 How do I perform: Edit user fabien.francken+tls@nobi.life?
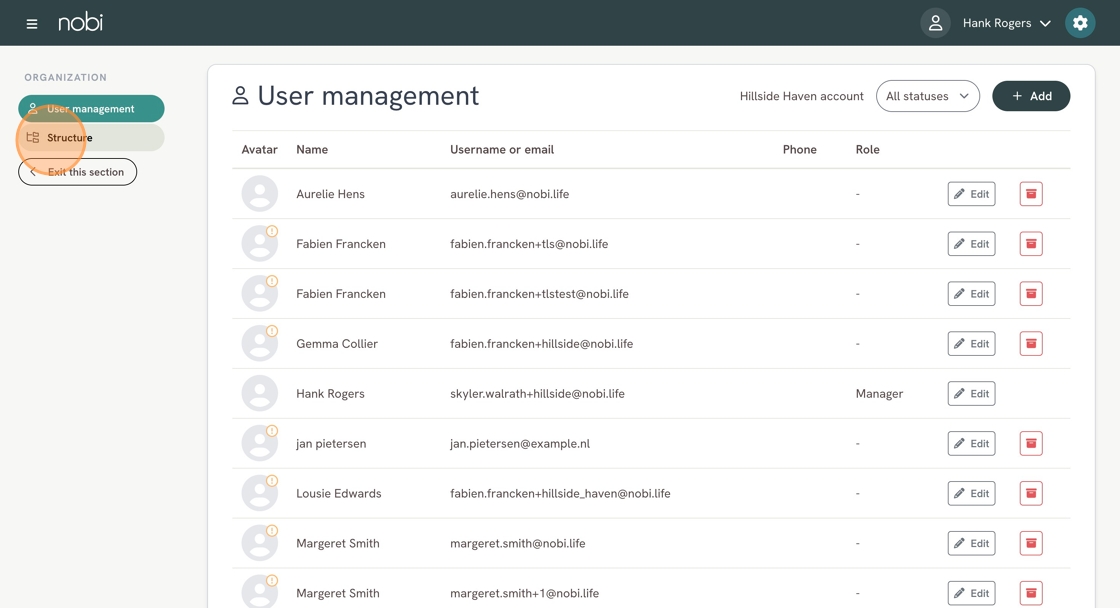coord(971,244)
